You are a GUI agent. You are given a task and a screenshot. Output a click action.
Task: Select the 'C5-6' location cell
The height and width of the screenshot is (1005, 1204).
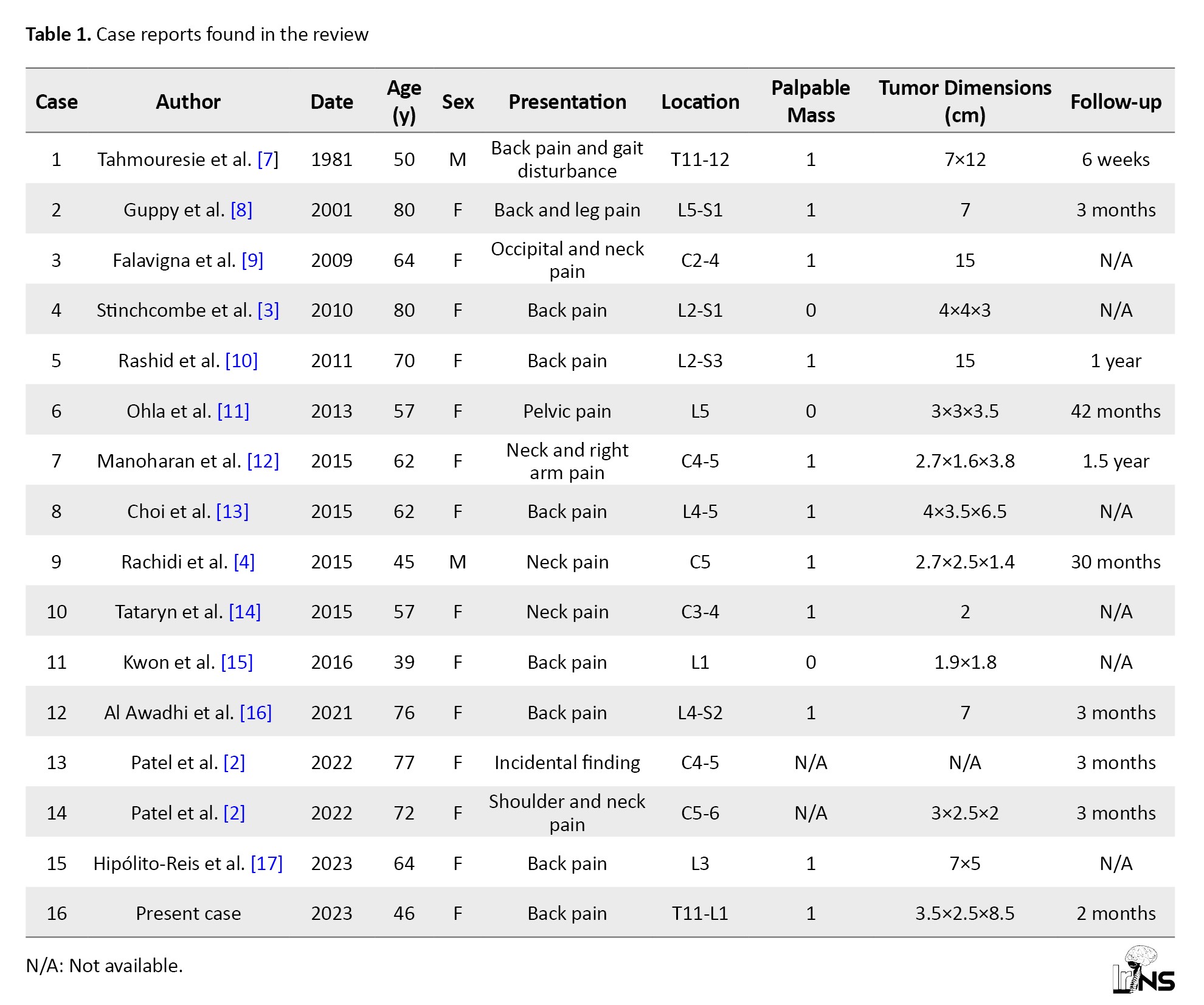700,813
